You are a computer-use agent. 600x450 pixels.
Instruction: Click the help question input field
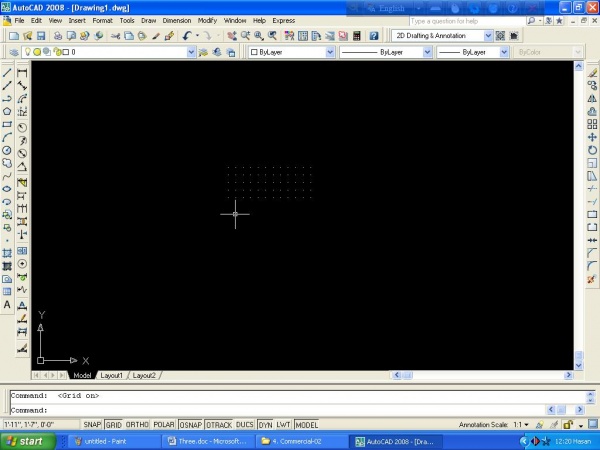coord(467,21)
